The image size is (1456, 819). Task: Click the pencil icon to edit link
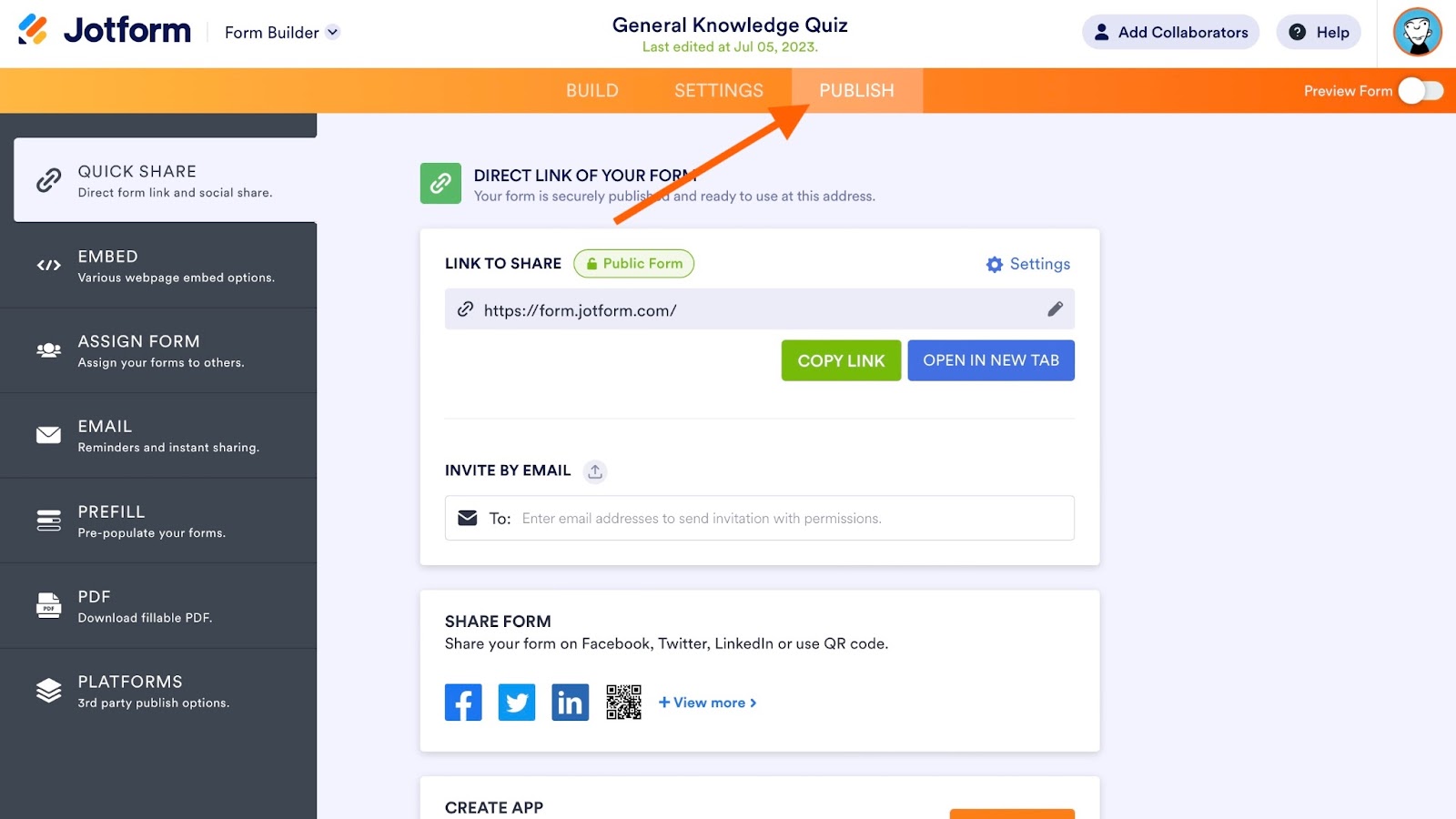click(x=1055, y=309)
